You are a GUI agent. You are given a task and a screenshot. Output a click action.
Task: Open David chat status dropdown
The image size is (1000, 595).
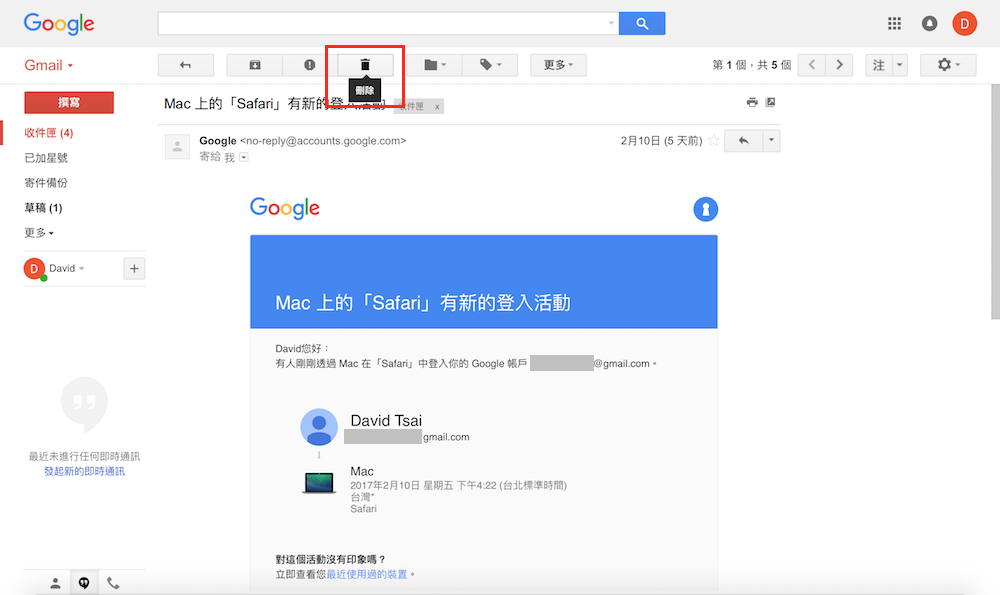coord(66,268)
